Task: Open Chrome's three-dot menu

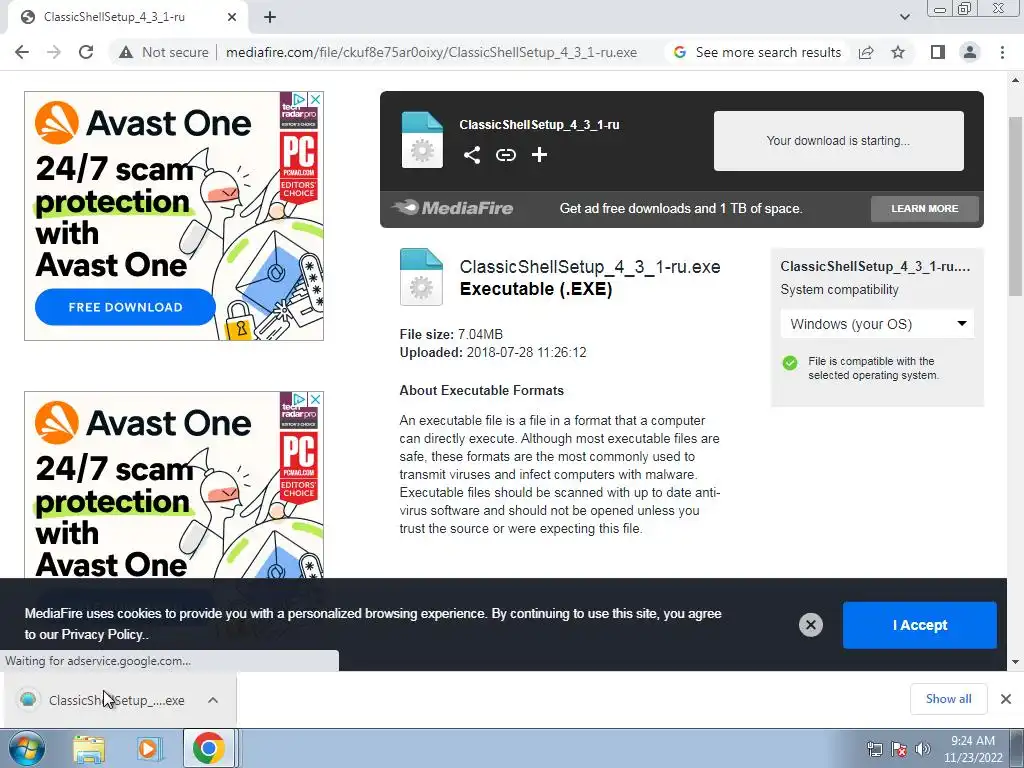Action: pos(1002,52)
